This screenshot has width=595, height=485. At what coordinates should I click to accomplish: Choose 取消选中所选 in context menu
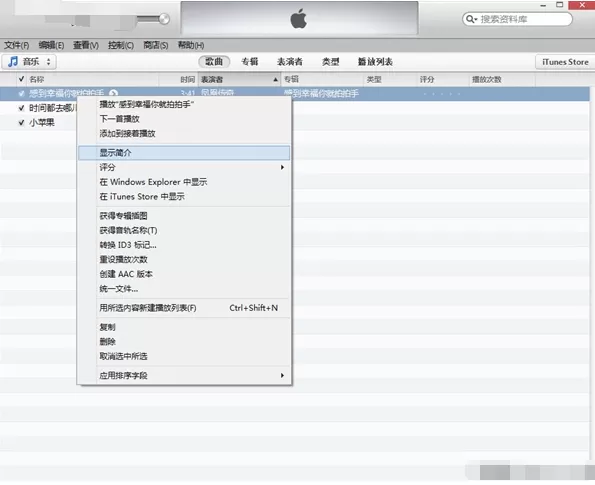coord(184,356)
